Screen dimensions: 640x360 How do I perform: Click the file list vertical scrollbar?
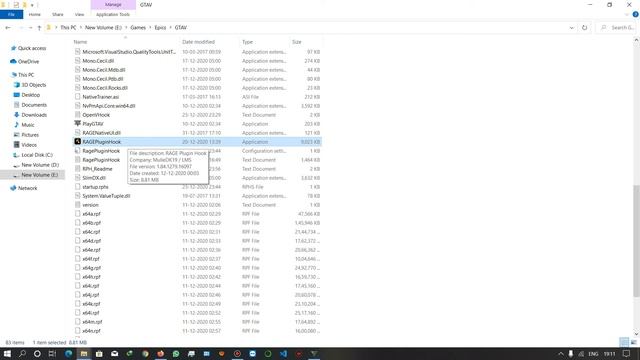click(x=636, y=241)
